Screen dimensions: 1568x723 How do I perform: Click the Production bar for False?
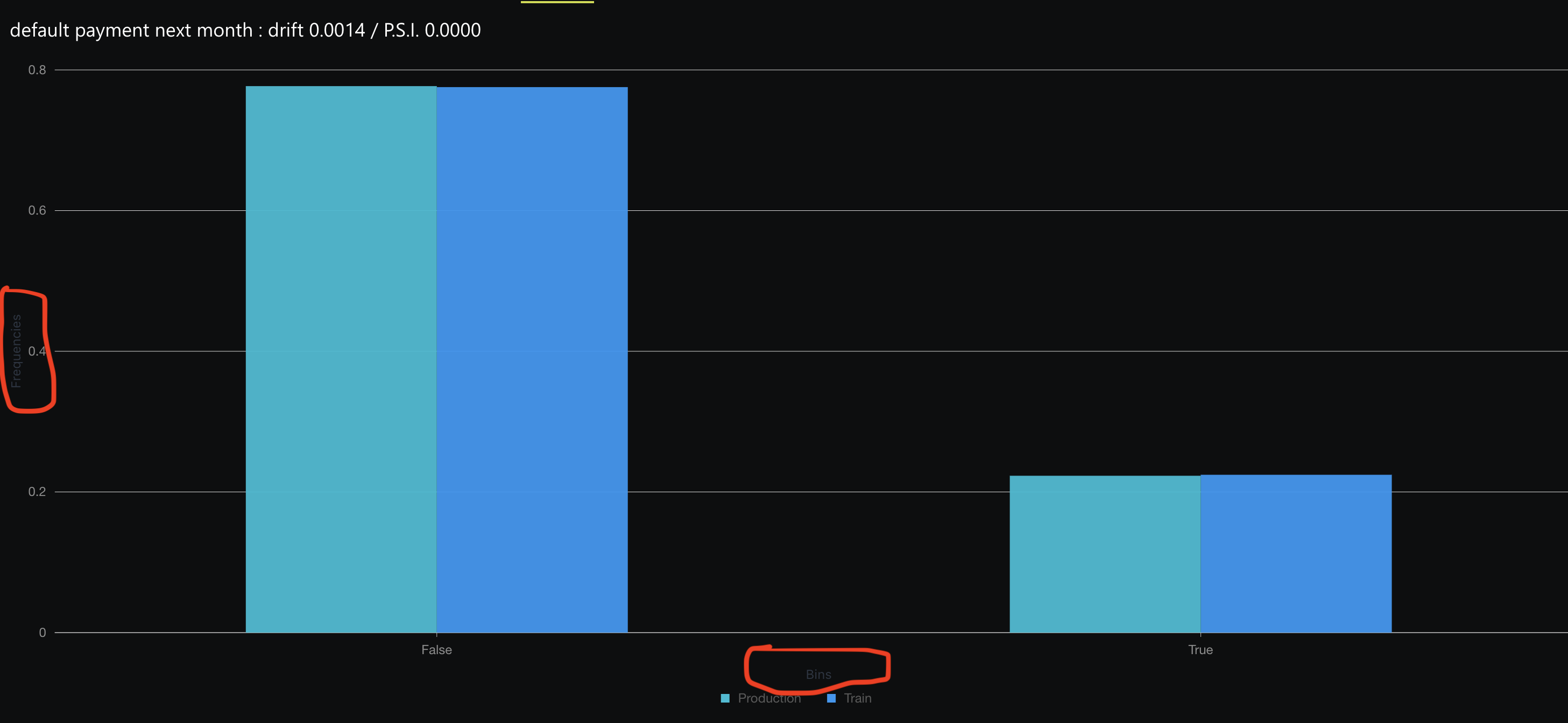click(x=341, y=359)
